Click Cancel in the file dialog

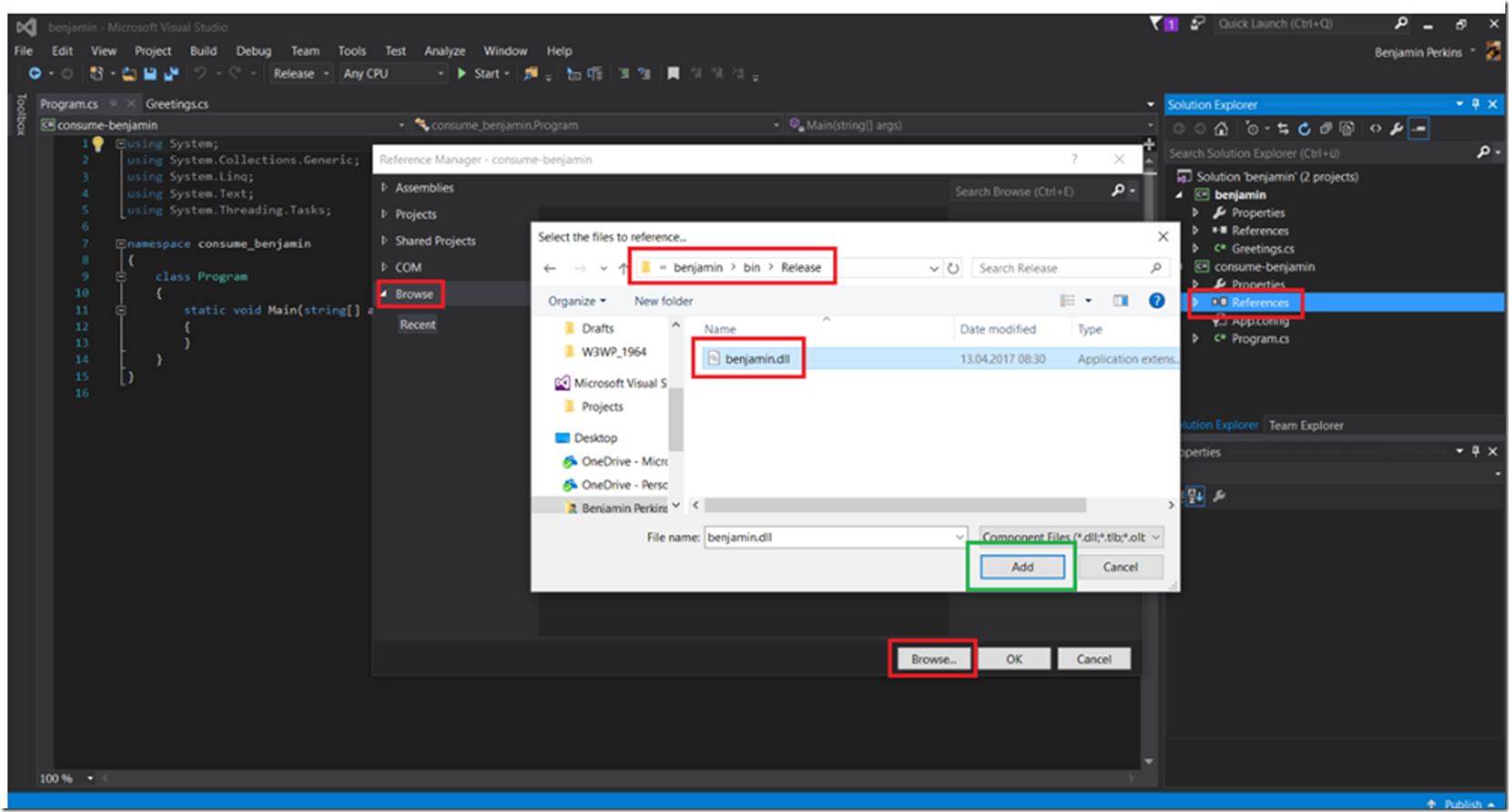[x=1120, y=566]
